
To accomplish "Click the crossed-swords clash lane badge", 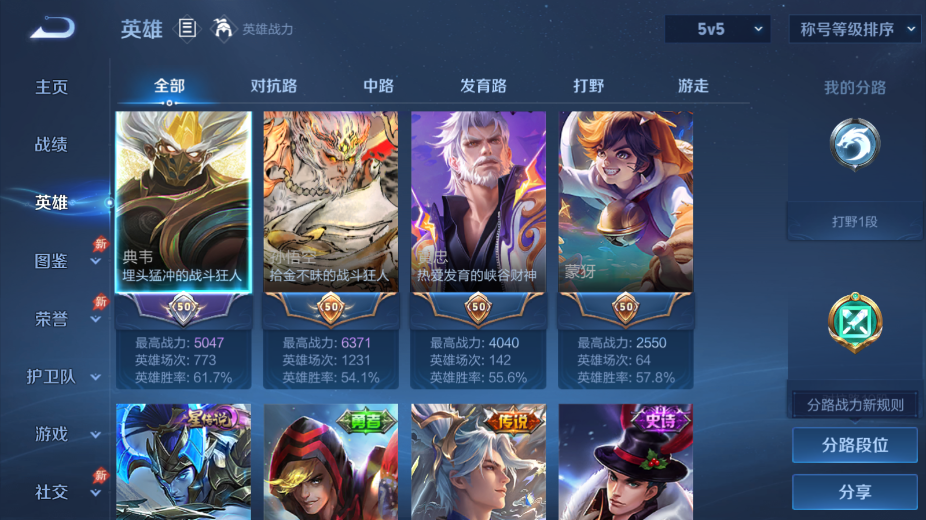I will pyautogui.click(x=855, y=322).
